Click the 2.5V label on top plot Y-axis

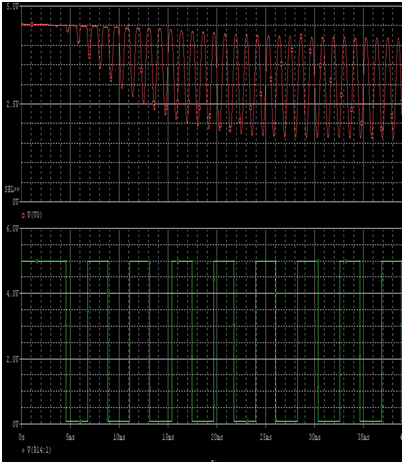pos(13,104)
